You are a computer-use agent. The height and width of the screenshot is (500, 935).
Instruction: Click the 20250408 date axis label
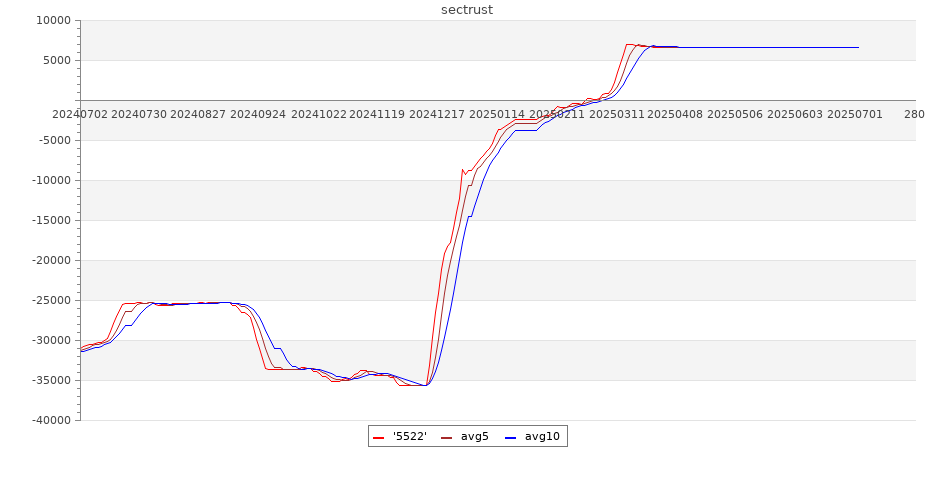pyautogui.click(x=675, y=114)
